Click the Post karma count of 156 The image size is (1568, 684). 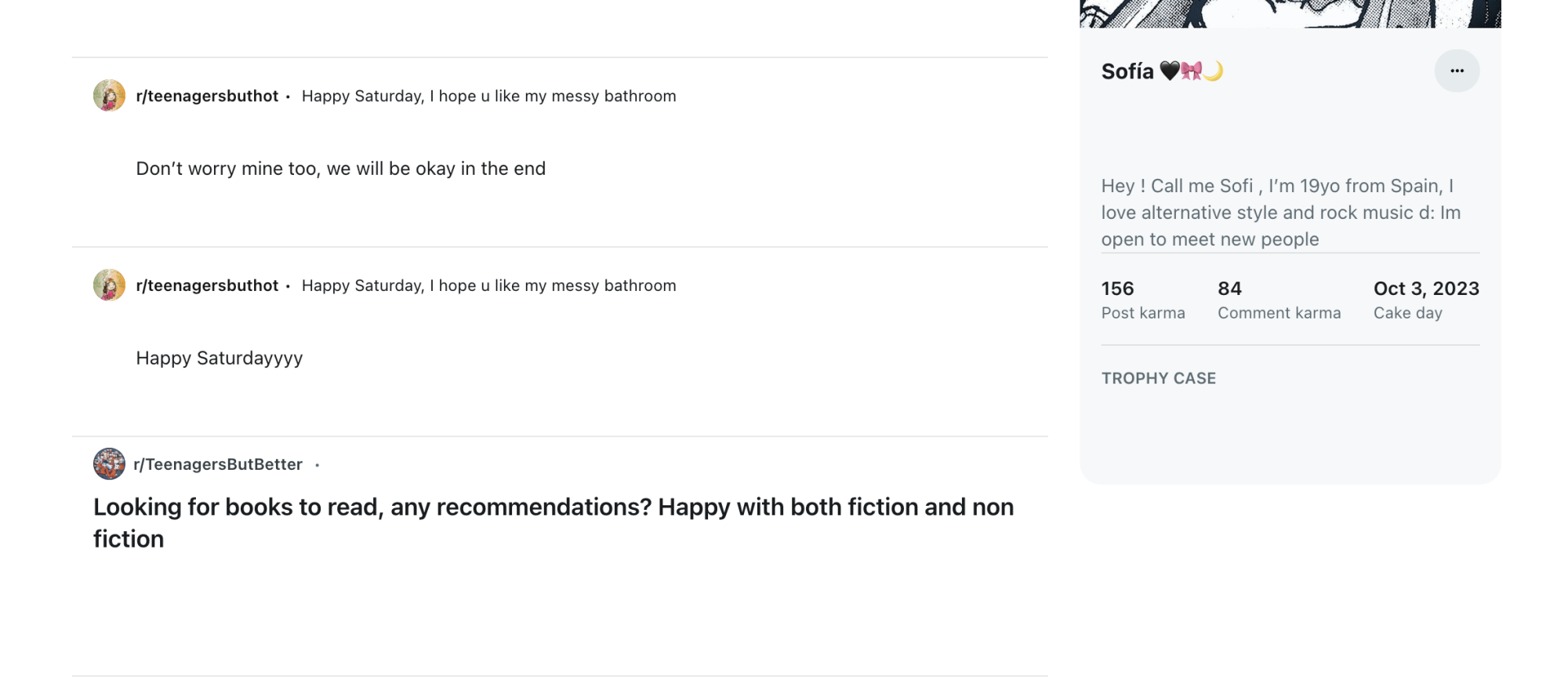(x=1116, y=289)
